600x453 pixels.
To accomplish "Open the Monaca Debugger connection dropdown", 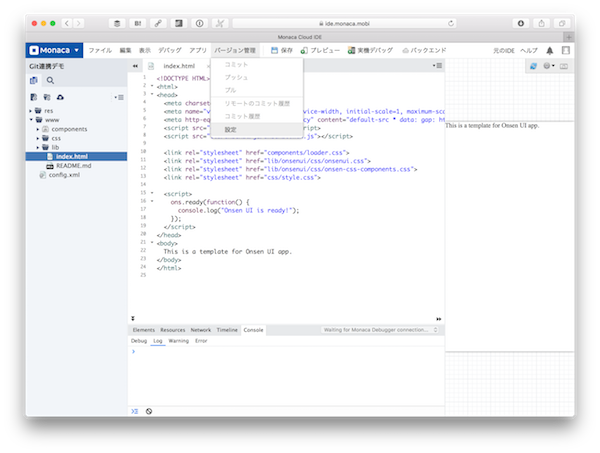I will (x=380, y=330).
